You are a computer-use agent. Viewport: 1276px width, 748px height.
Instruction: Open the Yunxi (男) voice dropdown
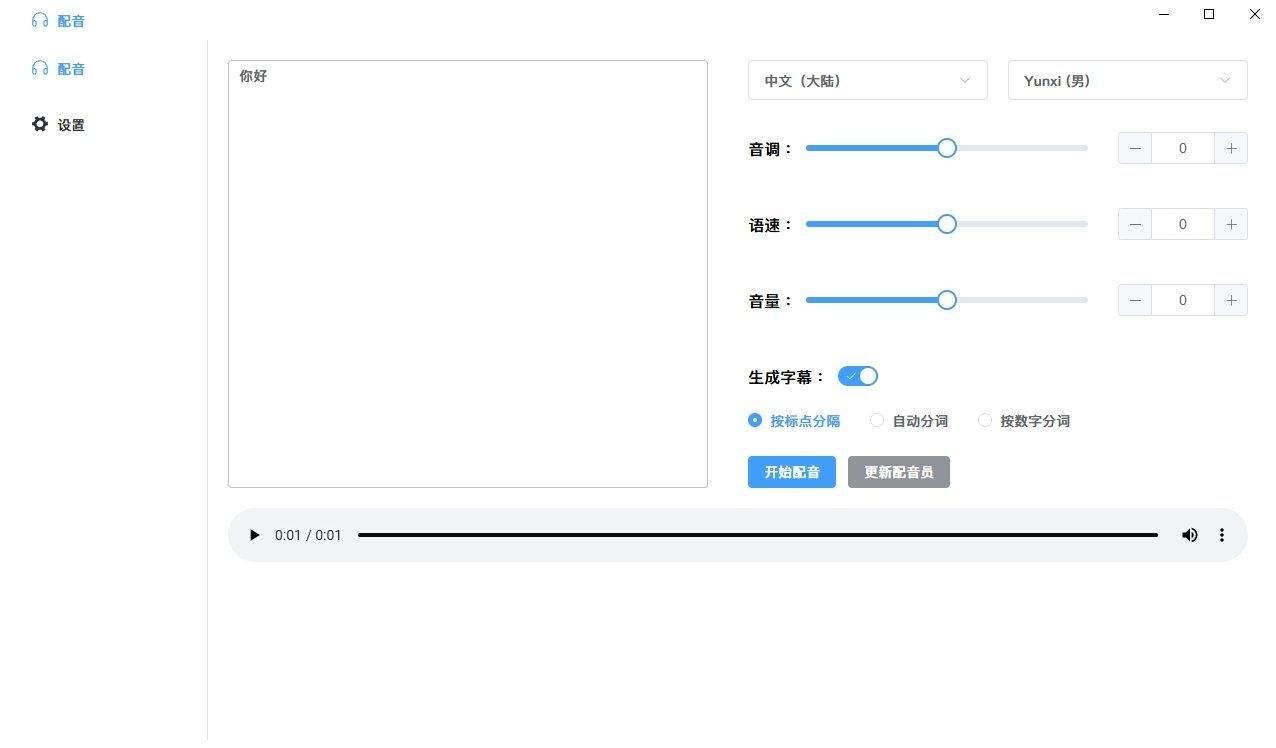coord(1126,80)
